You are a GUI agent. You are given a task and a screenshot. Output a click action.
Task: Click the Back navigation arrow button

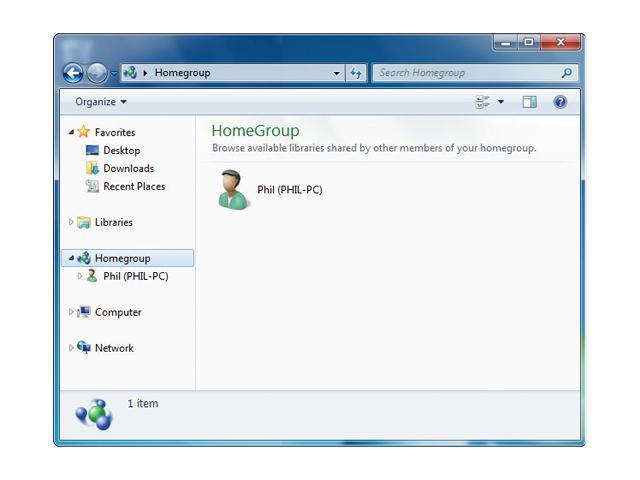73,73
